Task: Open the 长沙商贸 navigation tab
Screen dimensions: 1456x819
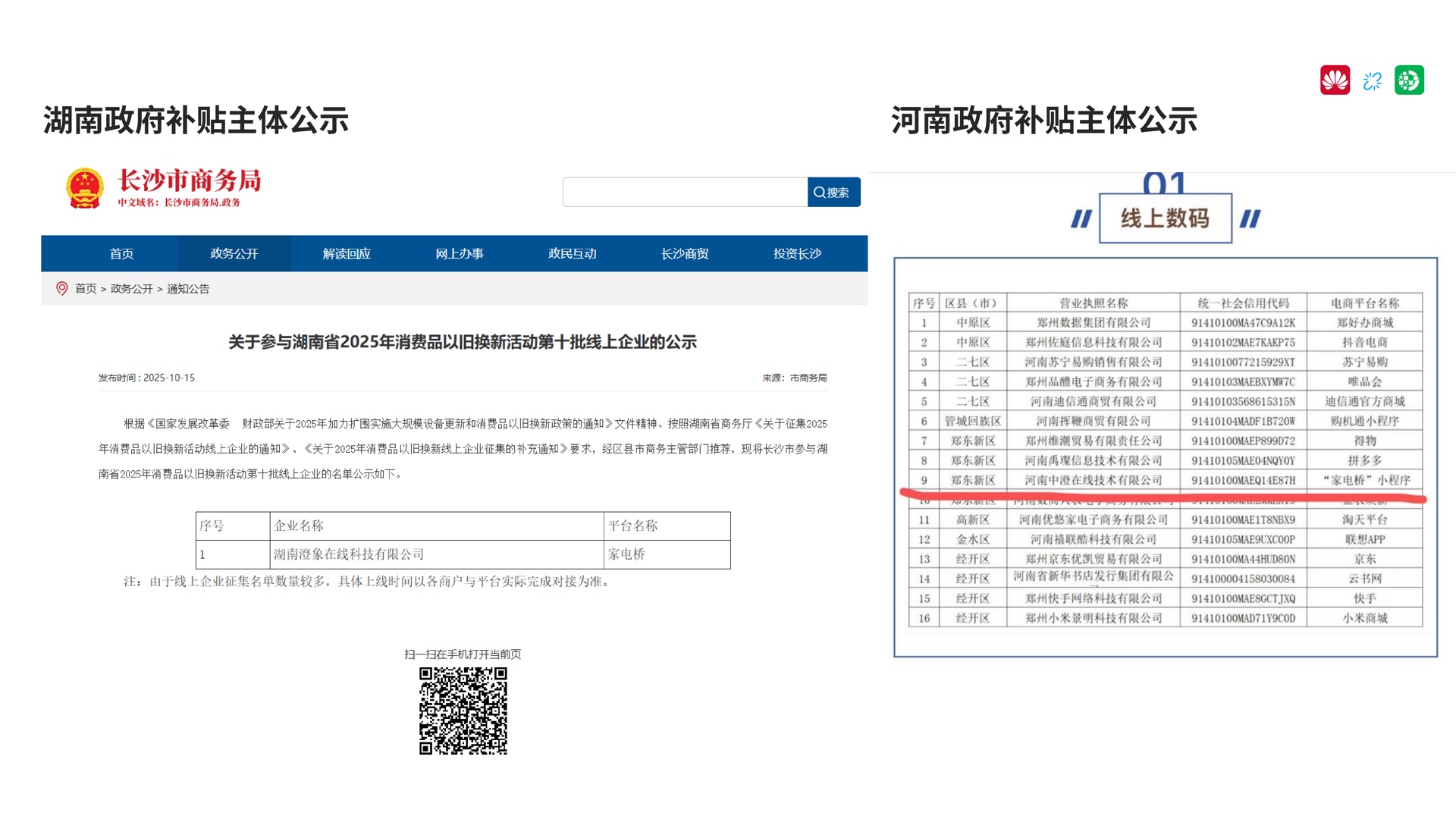Action: coord(685,253)
